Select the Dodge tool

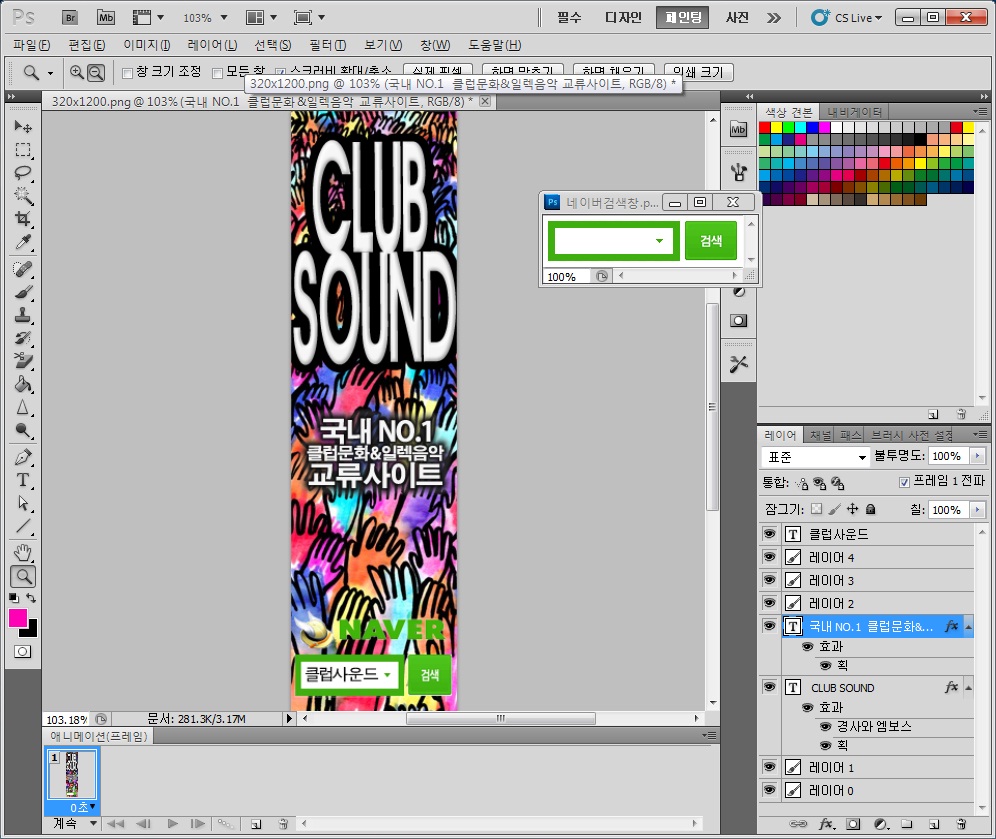[x=23, y=431]
